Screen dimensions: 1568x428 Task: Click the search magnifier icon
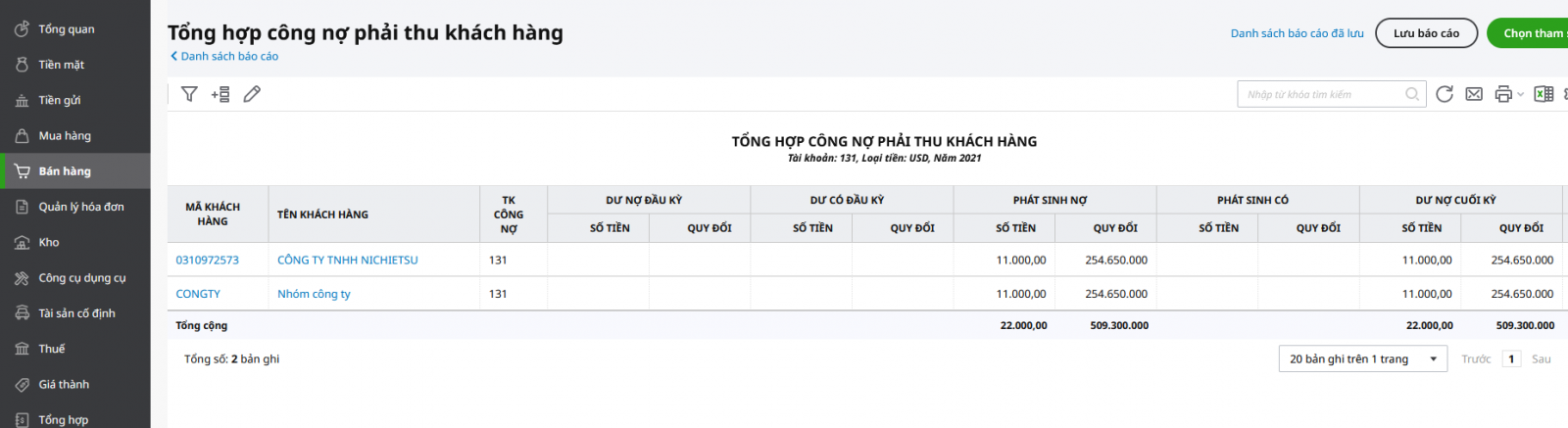pyautogui.click(x=1412, y=94)
